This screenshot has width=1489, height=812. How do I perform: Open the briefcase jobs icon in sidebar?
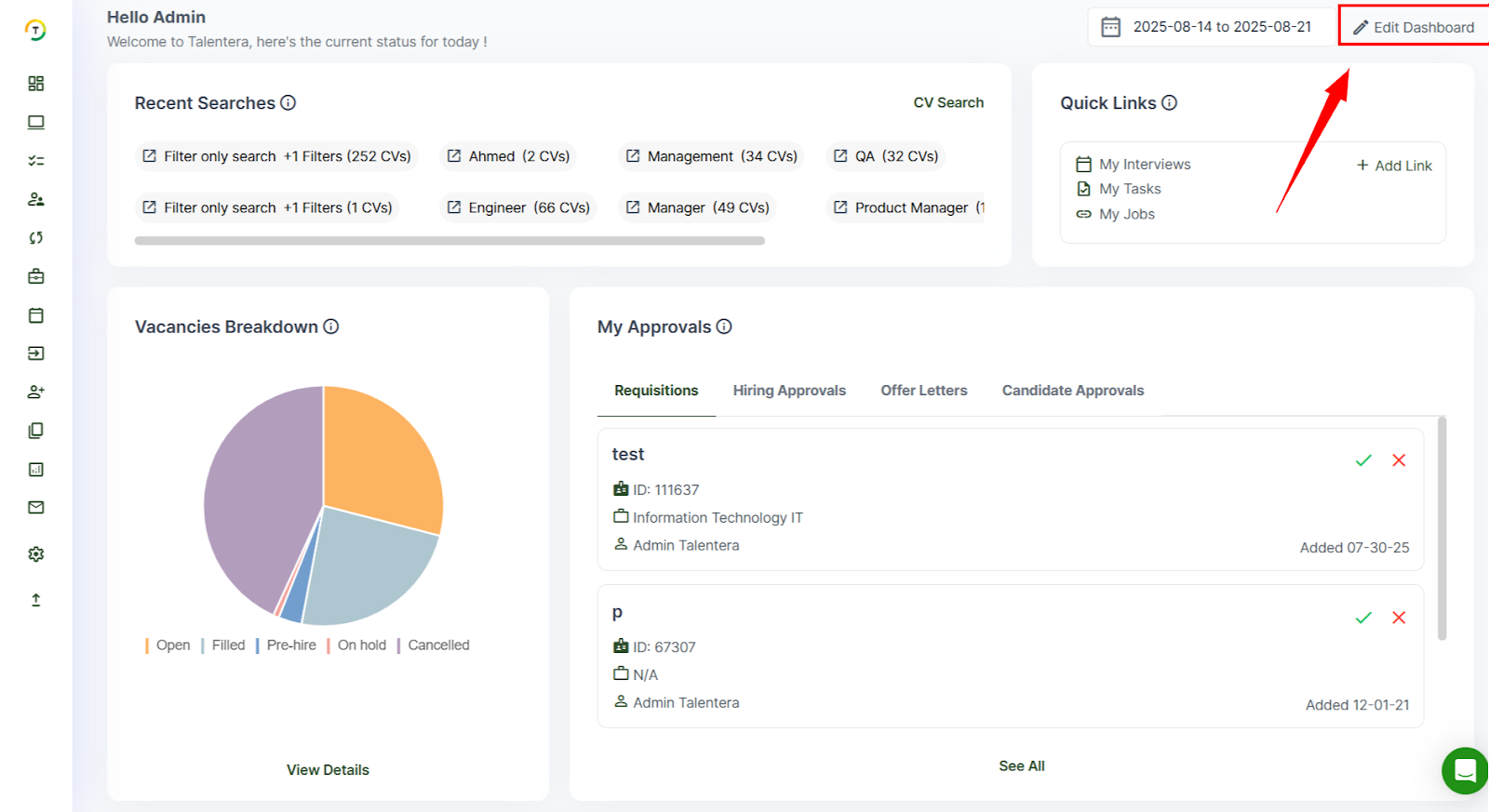[x=36, y=276]
